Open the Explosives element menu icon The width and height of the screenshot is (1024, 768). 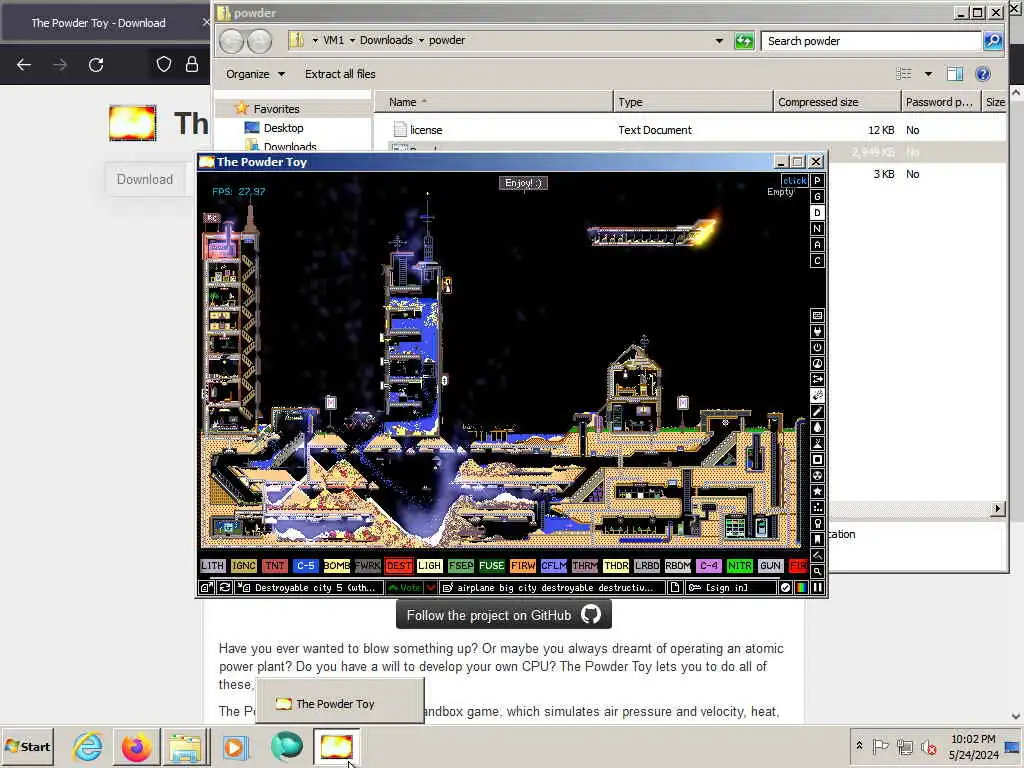coord(817,395)
